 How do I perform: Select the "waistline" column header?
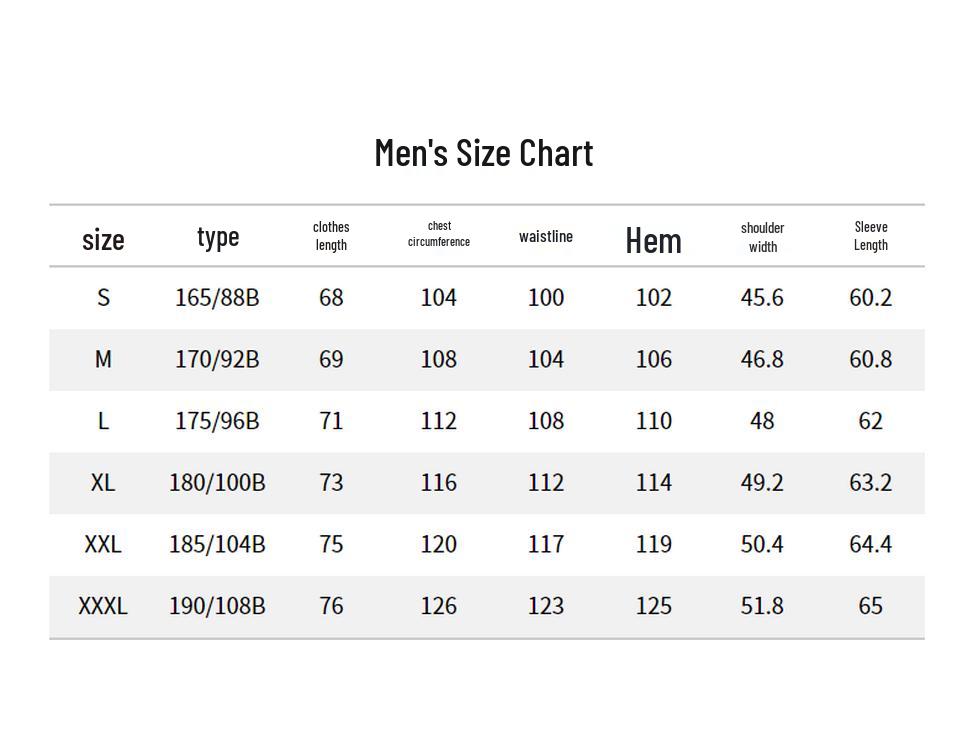(546, 237)
